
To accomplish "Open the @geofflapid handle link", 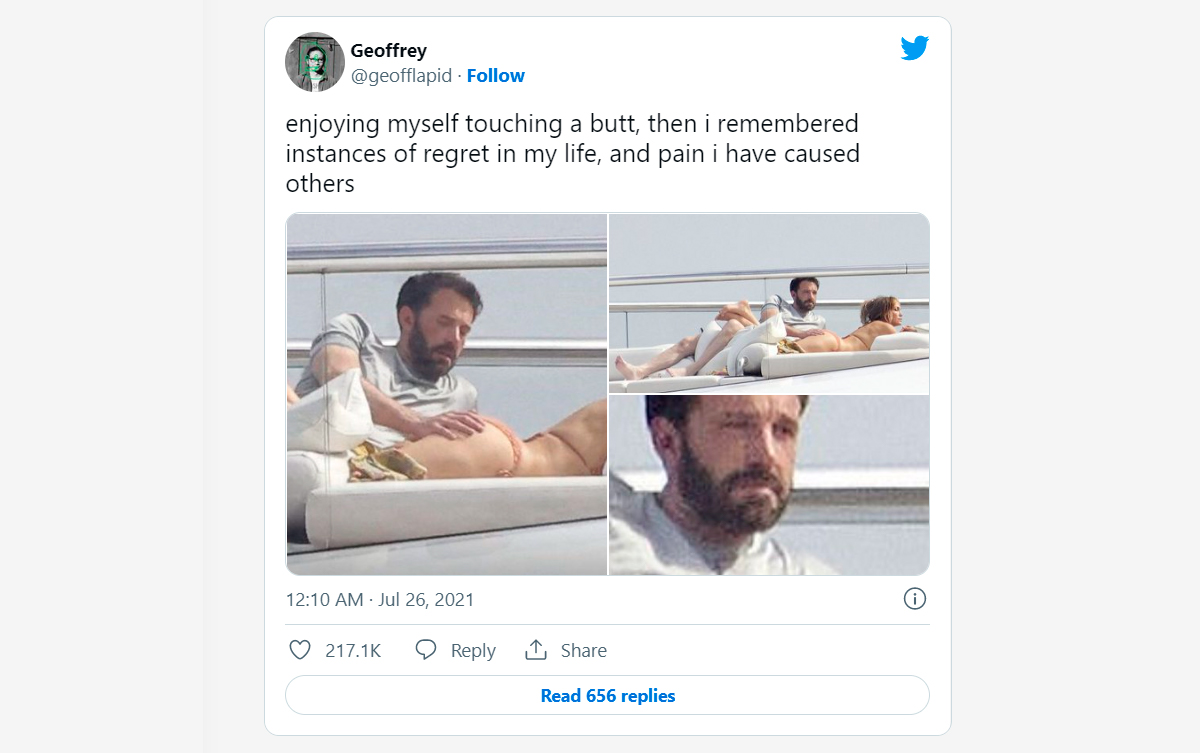I will pyautogui.click(x=401, y=76).
